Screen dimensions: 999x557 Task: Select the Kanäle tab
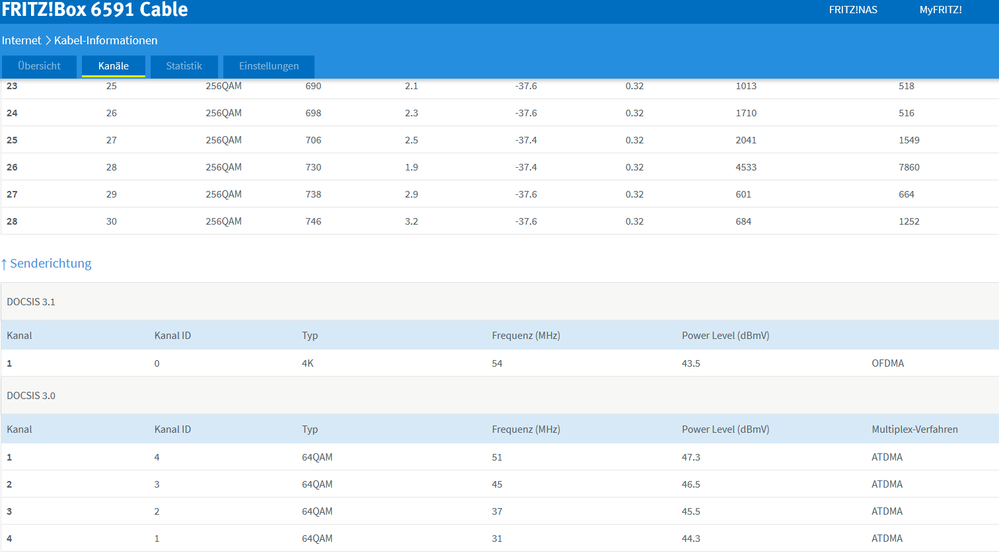(x=113, y=66)
